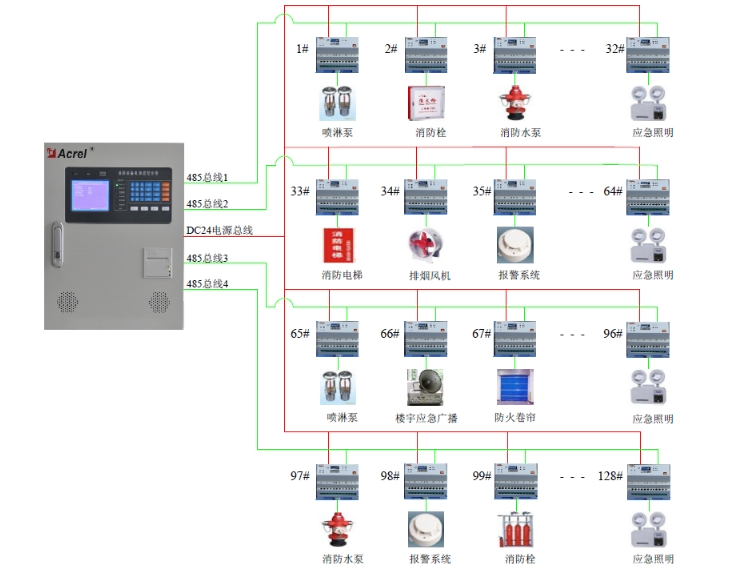
Task: Select the sprinkler pump image under module 1#
Action: (338, 104)
